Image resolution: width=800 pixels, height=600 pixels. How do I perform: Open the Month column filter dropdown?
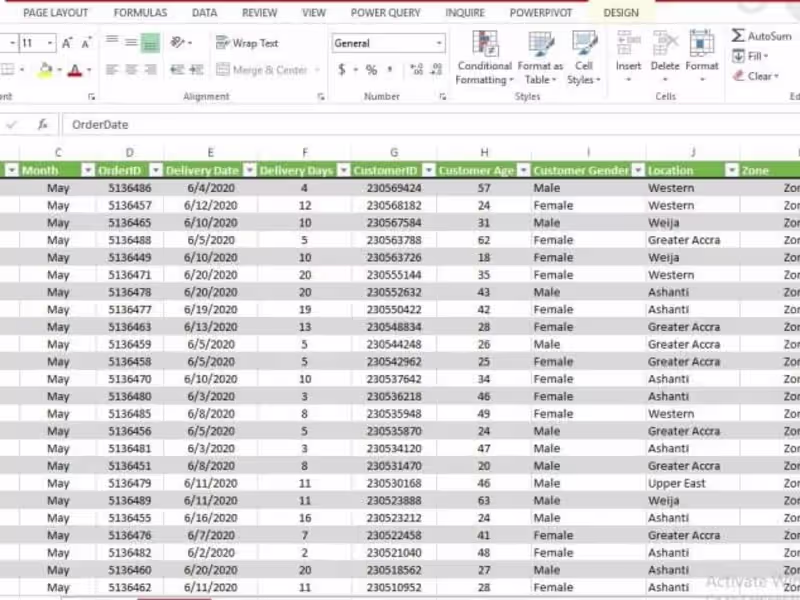88,170
